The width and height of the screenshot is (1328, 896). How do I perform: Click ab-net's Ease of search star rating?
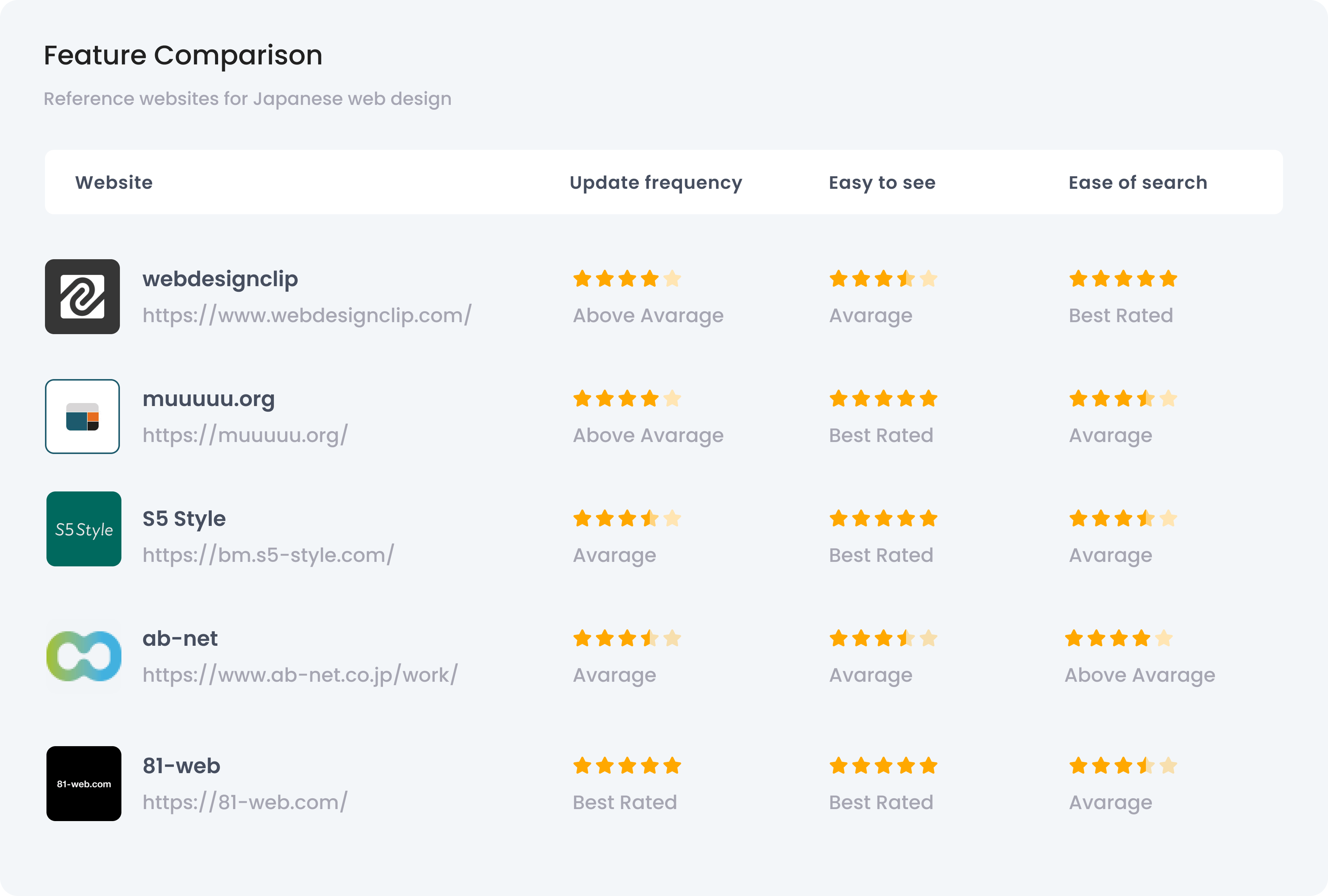click(1118, 638)
